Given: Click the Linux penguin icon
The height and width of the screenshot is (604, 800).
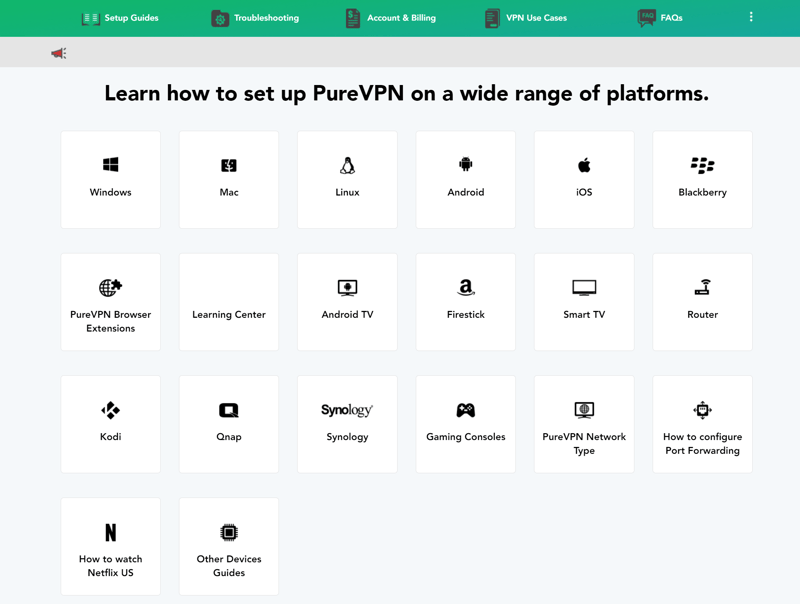Looking at the screenshot, I should (347, 165).
